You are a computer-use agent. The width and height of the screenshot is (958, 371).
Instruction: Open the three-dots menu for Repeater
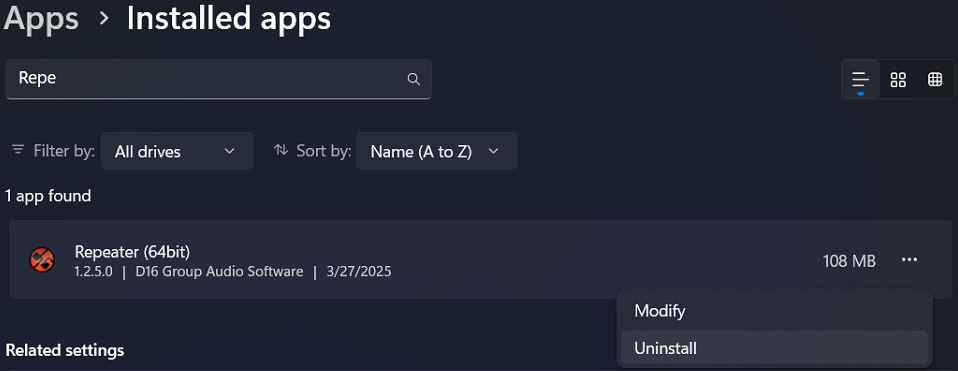pyautogui.click(x=909, y=260)
